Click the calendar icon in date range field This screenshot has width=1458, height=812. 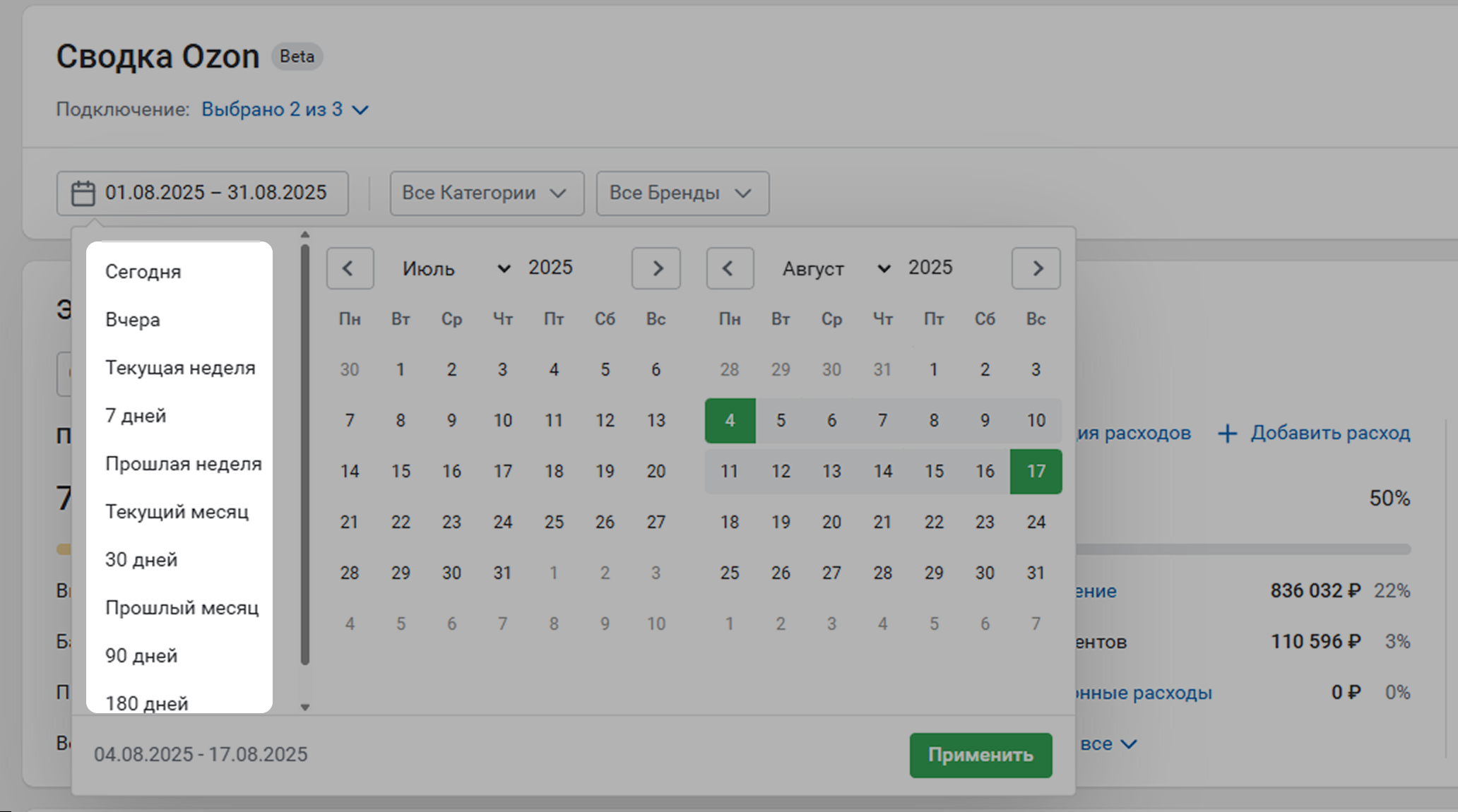[x=83, y=193]
